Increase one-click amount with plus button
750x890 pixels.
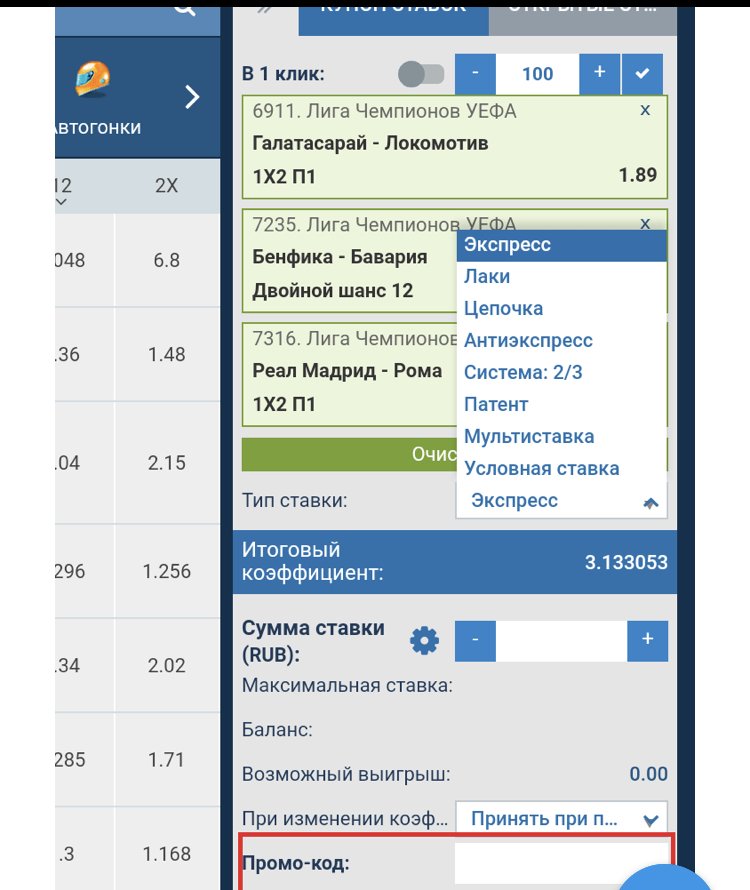[x=600, y=74]
